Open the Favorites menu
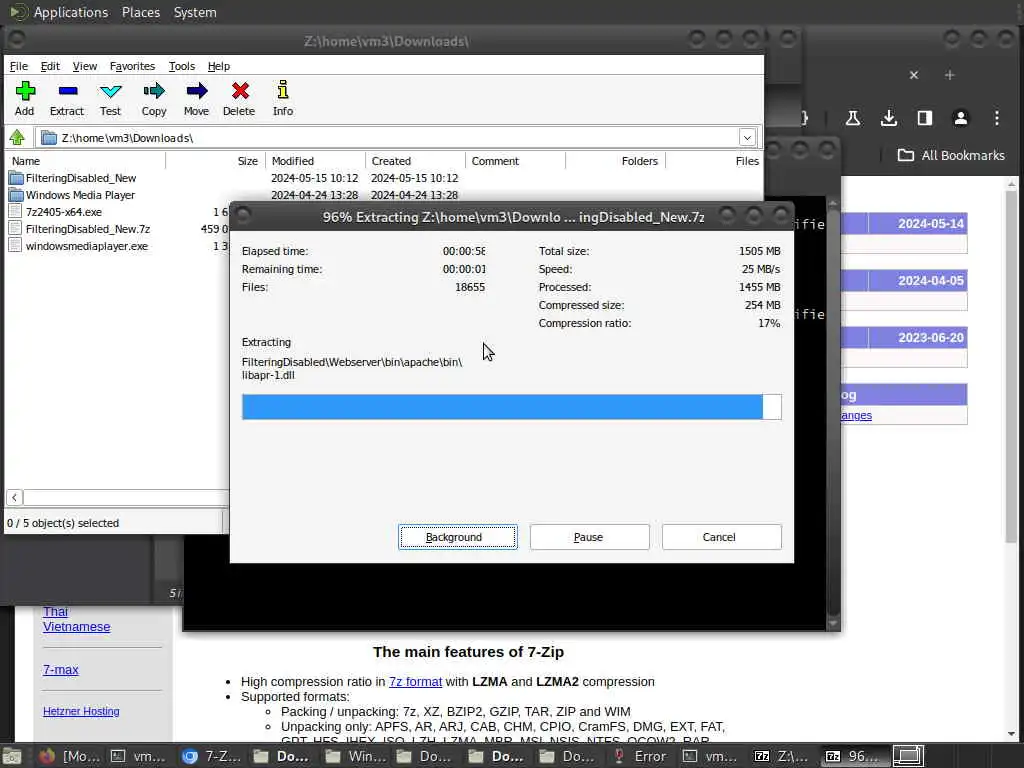The width and height of the screenshot is (1024, 768). [133, 66]
